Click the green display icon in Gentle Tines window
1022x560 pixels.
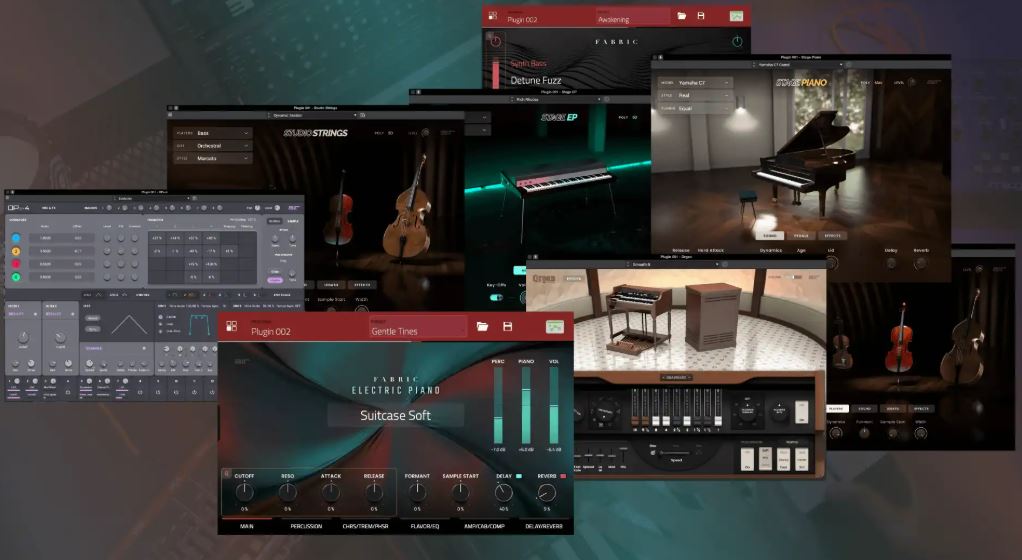(555, 327)
